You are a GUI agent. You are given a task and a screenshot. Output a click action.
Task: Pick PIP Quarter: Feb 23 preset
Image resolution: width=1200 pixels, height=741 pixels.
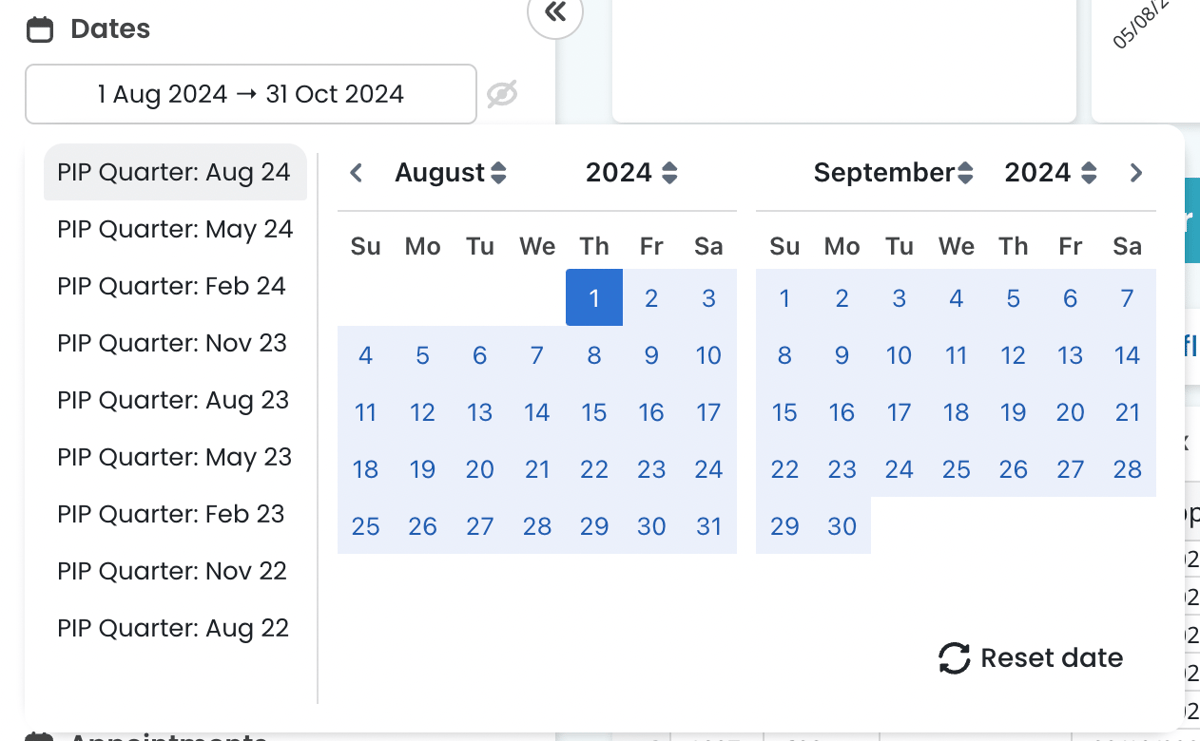point(171,514)
